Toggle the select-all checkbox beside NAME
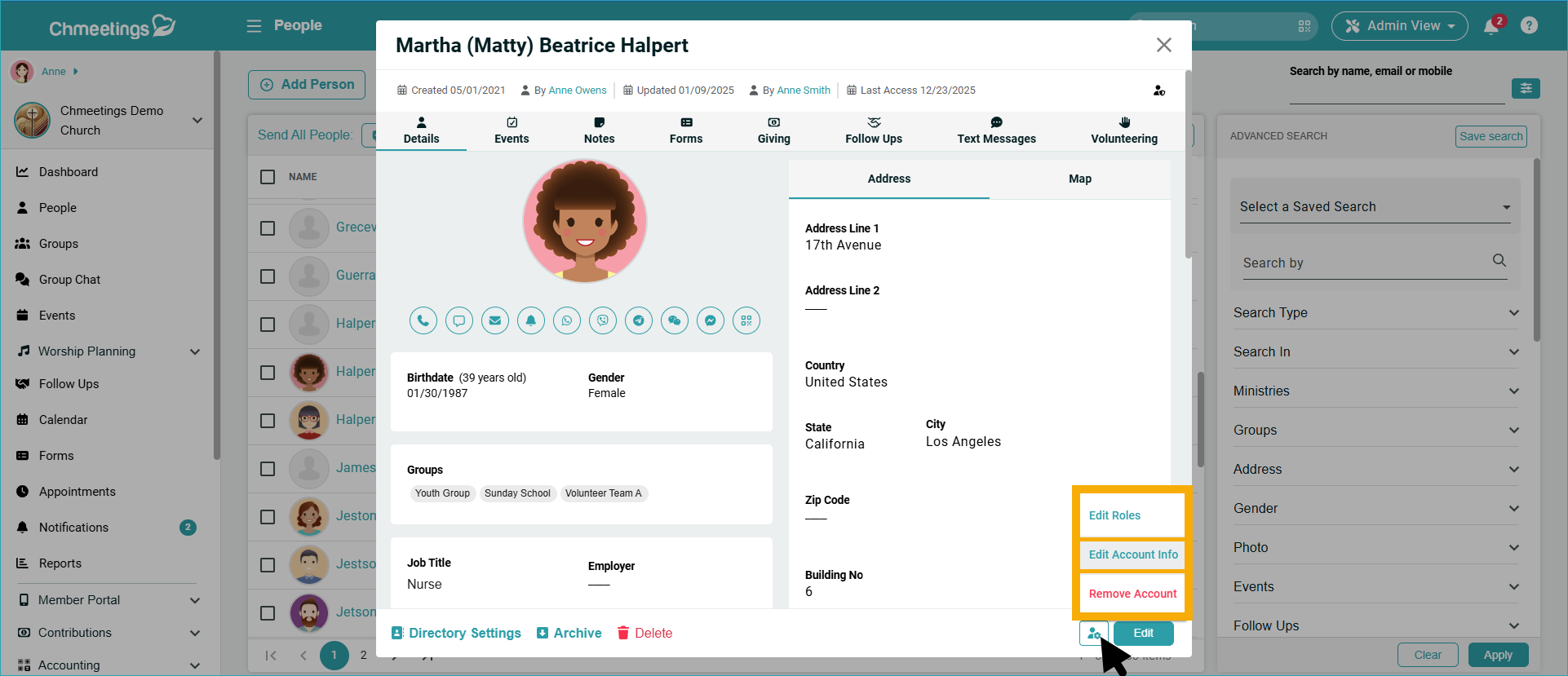 coord(268,177)
